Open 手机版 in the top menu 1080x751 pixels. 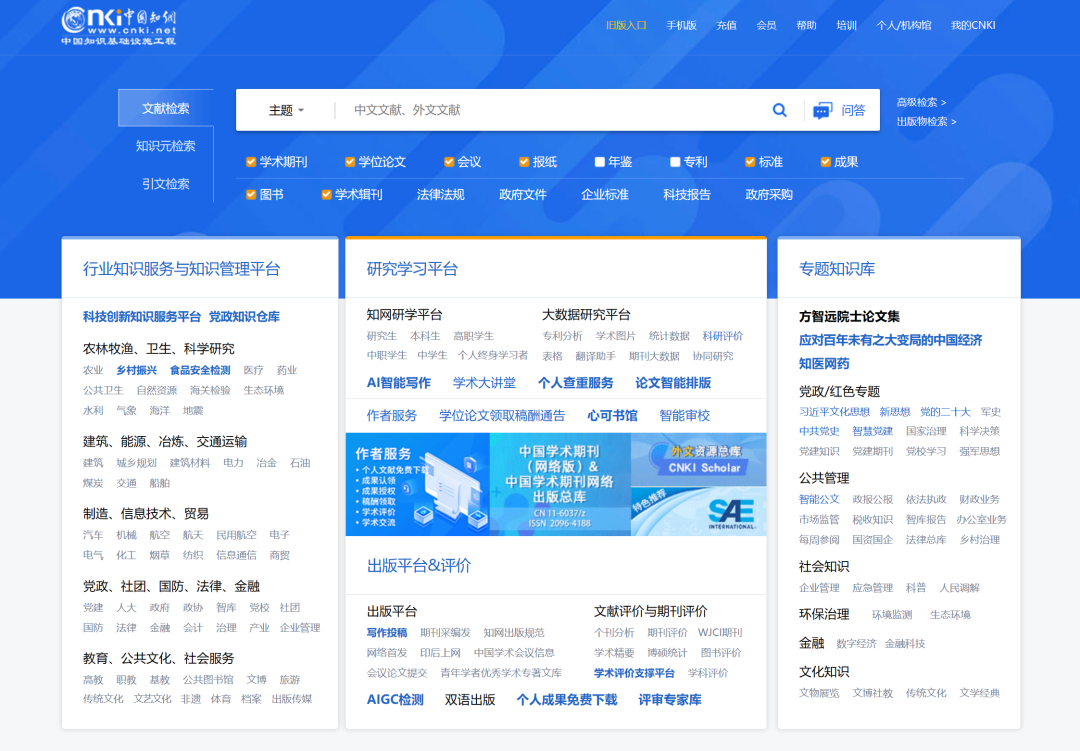[680, 24]
